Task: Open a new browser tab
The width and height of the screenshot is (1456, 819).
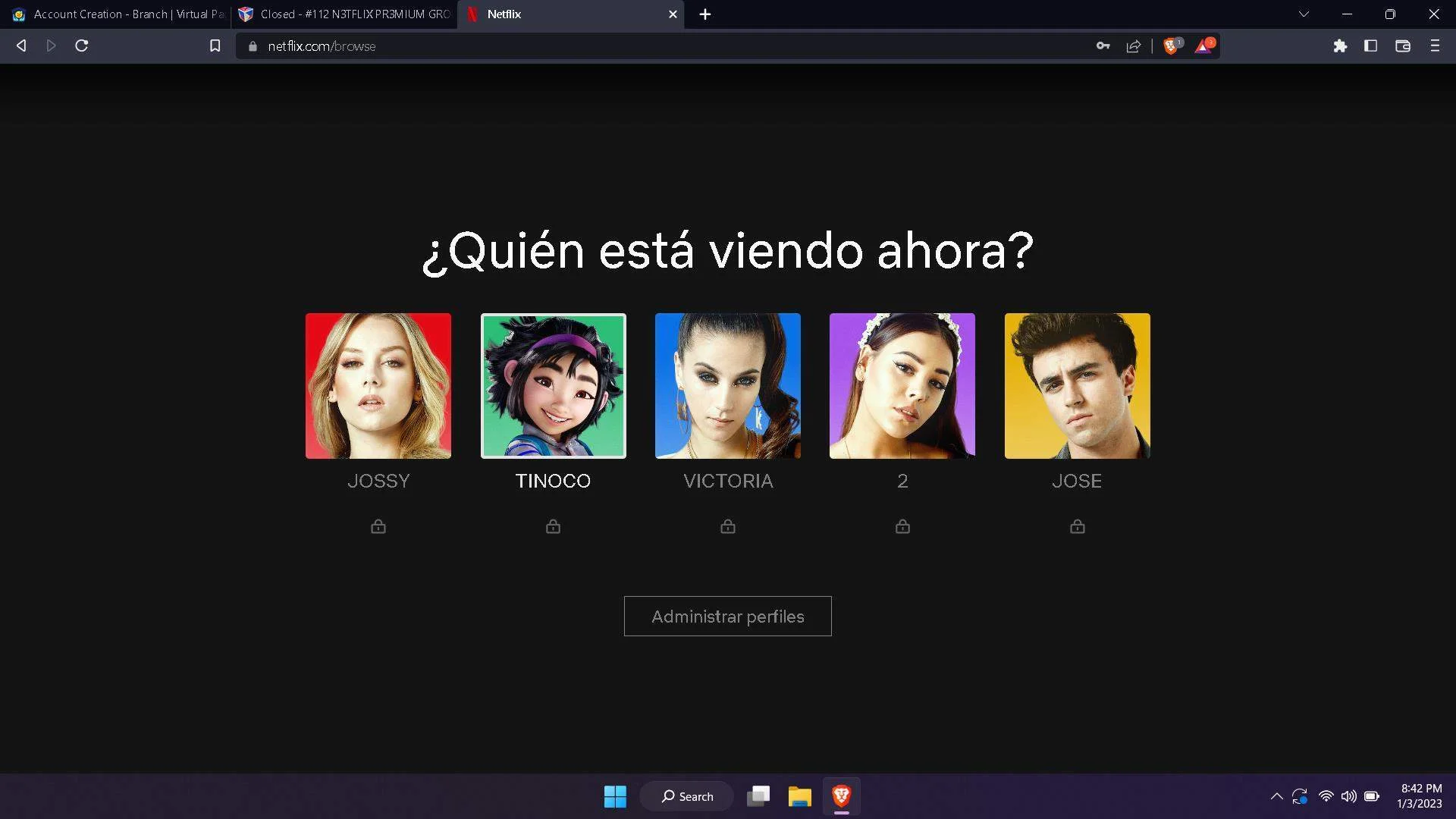Action: [705, 14]
